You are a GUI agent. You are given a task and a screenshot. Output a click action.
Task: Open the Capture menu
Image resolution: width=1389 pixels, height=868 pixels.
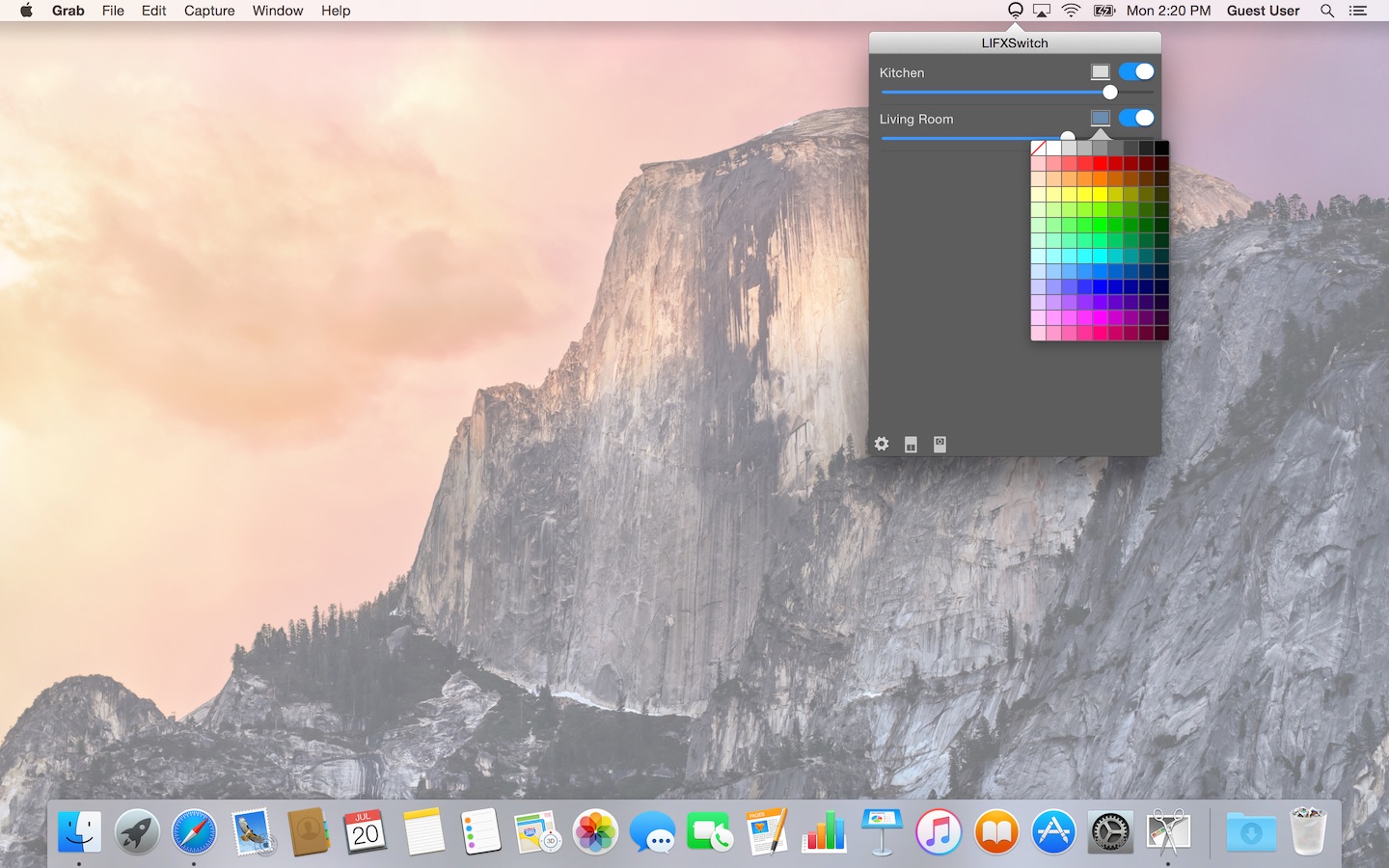pos(209,11)
